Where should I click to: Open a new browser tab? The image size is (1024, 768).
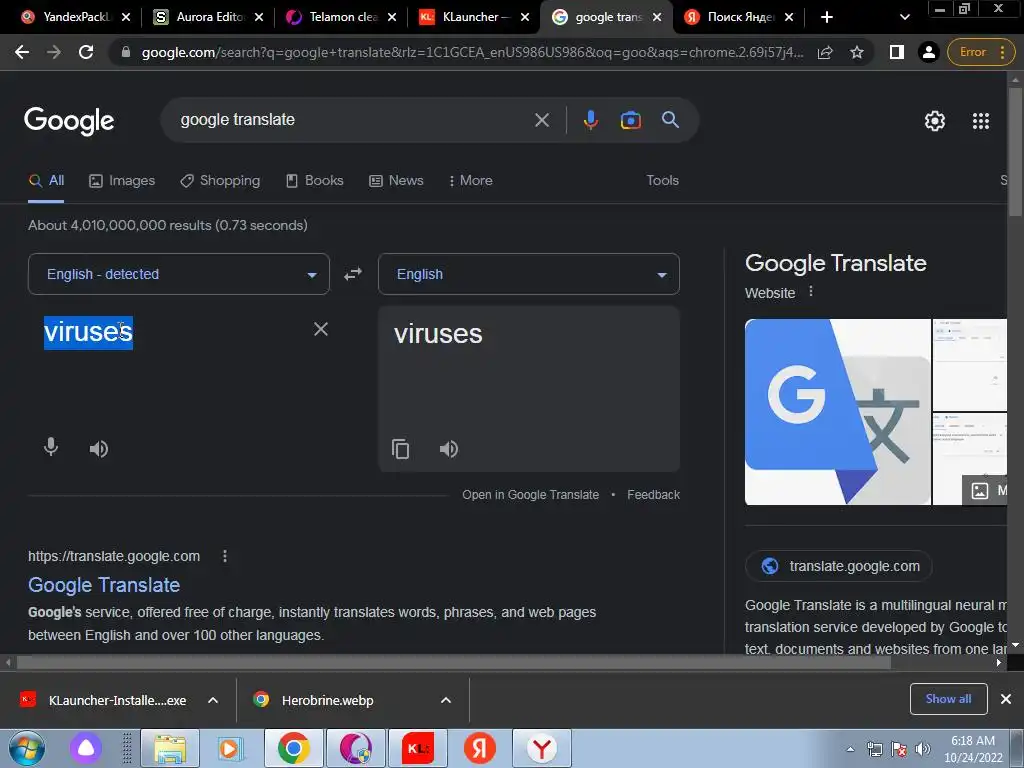click(826, 18)
